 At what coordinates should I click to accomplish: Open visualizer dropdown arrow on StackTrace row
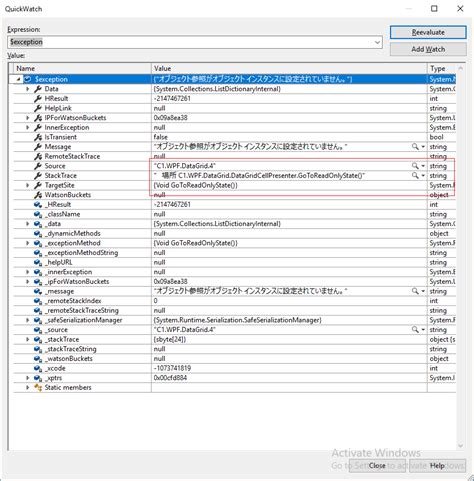(x=423, y=175)
